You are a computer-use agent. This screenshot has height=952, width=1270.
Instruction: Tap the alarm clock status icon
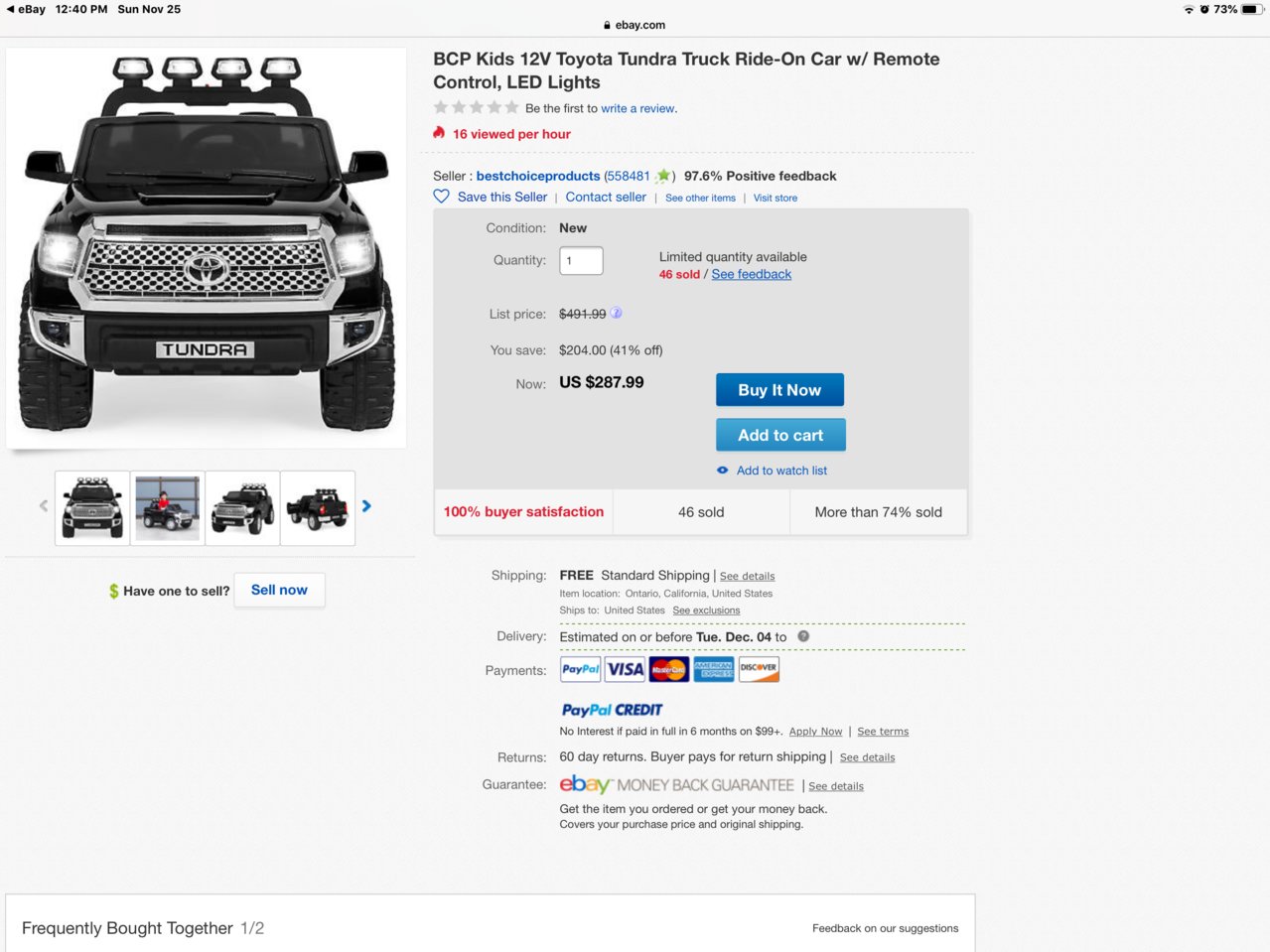pos(1204,9)
